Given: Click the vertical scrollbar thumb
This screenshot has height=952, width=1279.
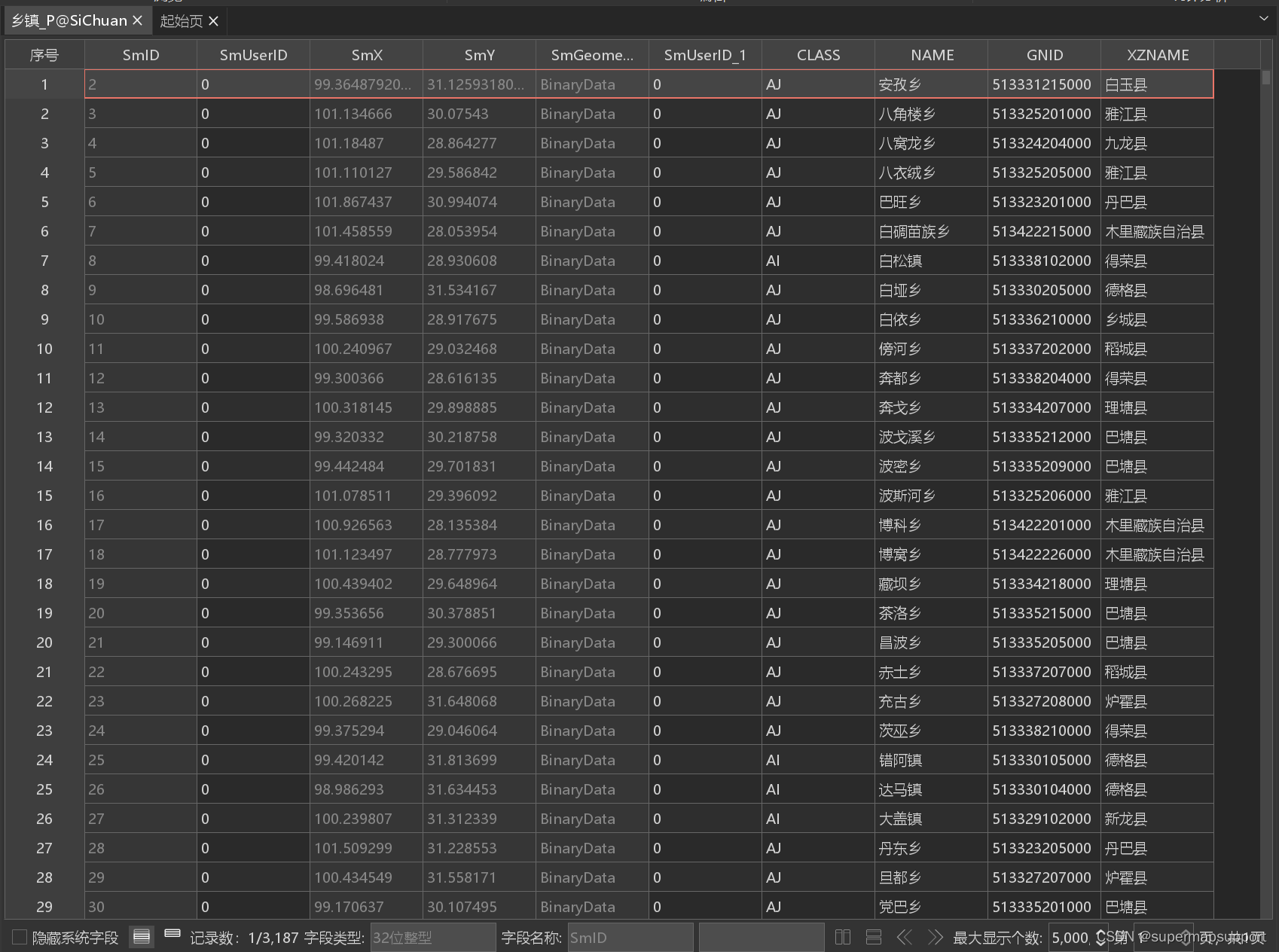Looking at the screenshot, I should (x=1266, y=77).
